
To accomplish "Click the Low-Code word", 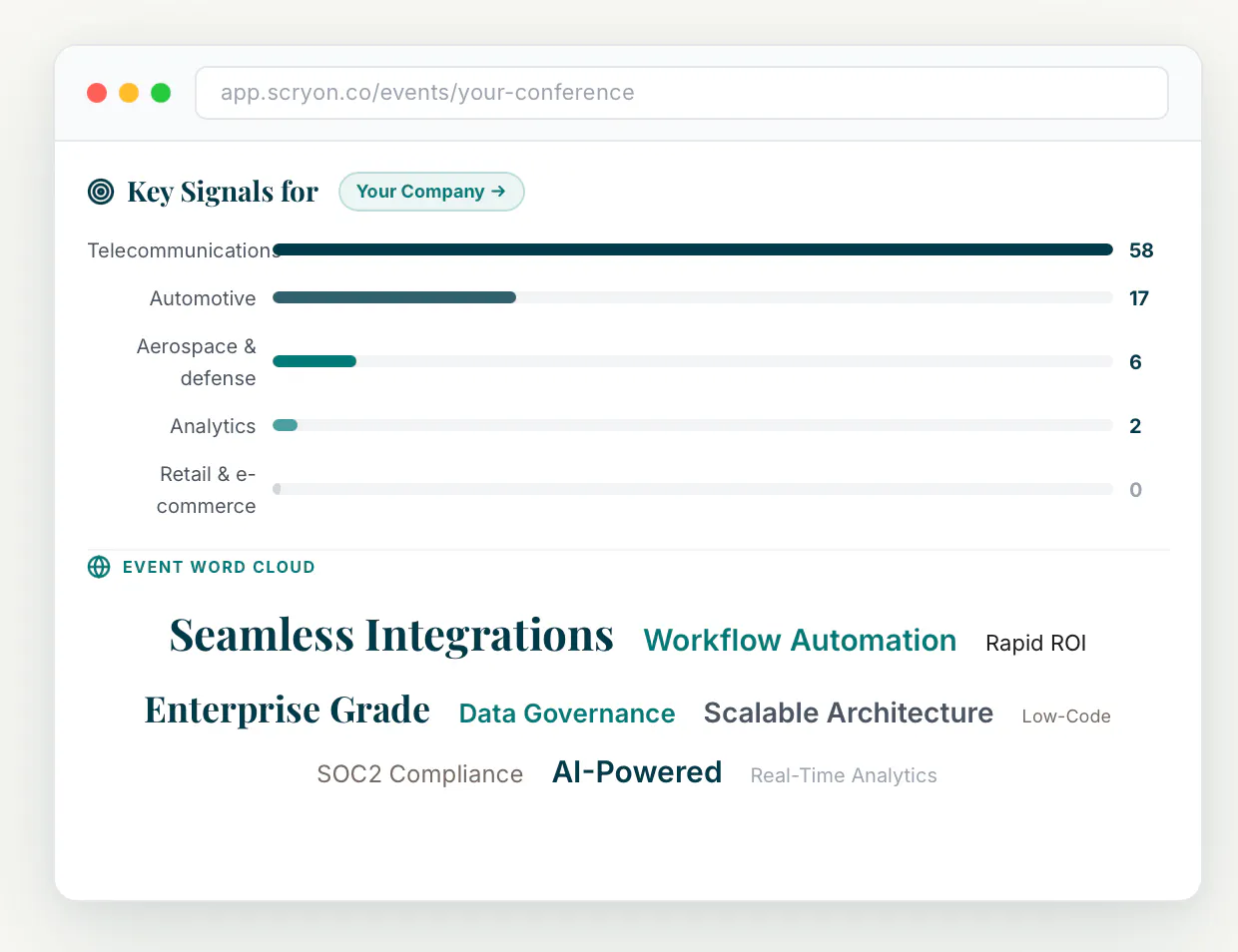I will click(1066, 716).
